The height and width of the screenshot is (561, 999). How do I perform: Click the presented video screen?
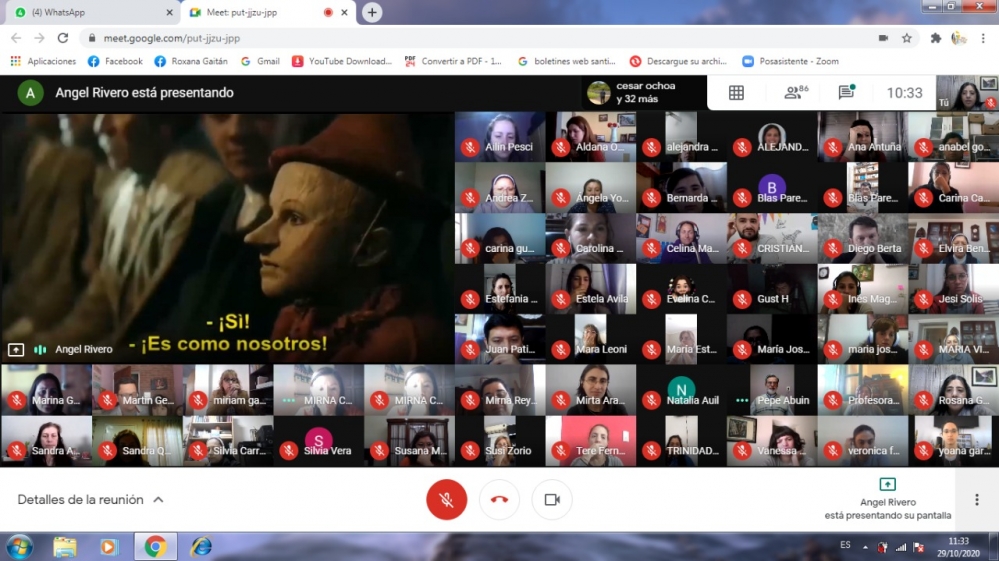click(227, 238)
